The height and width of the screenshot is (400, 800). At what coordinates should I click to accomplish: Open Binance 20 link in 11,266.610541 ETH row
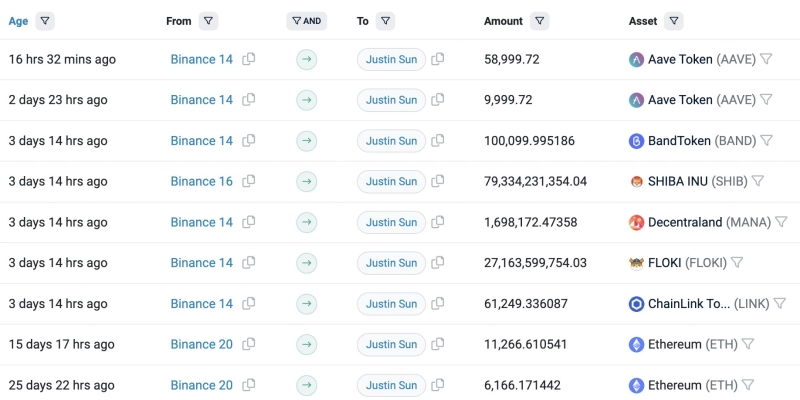201,344
